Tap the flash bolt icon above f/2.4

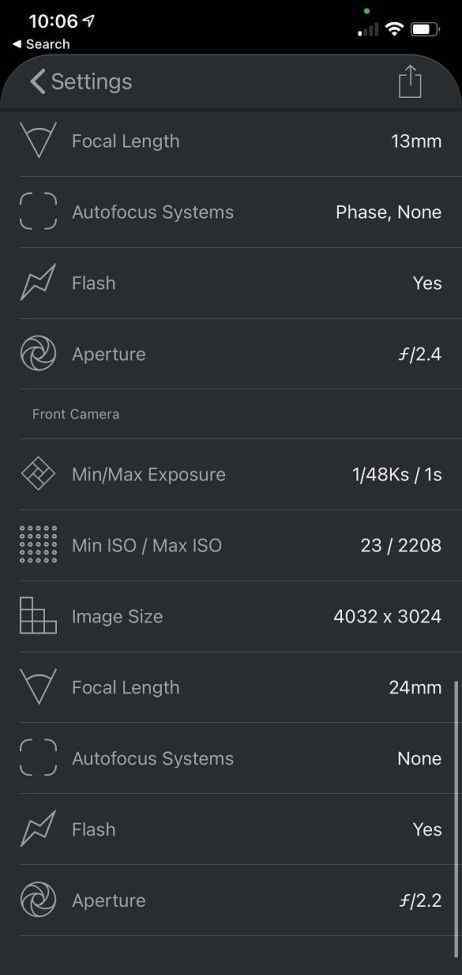point(38,282)
